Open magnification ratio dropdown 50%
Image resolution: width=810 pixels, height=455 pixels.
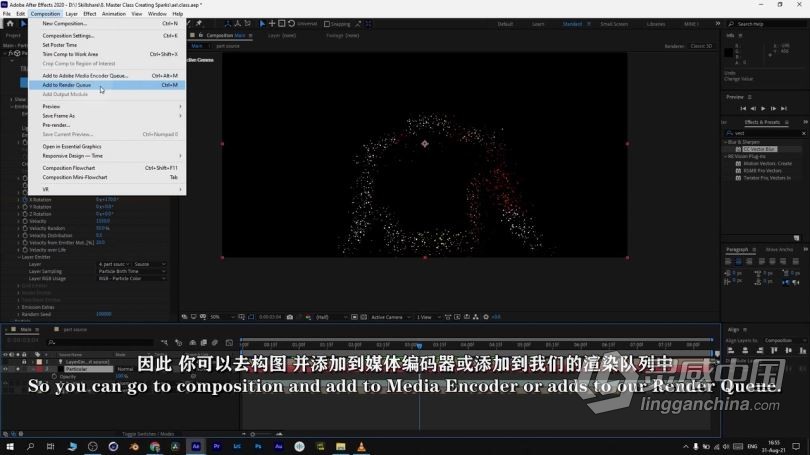point(222,317)
